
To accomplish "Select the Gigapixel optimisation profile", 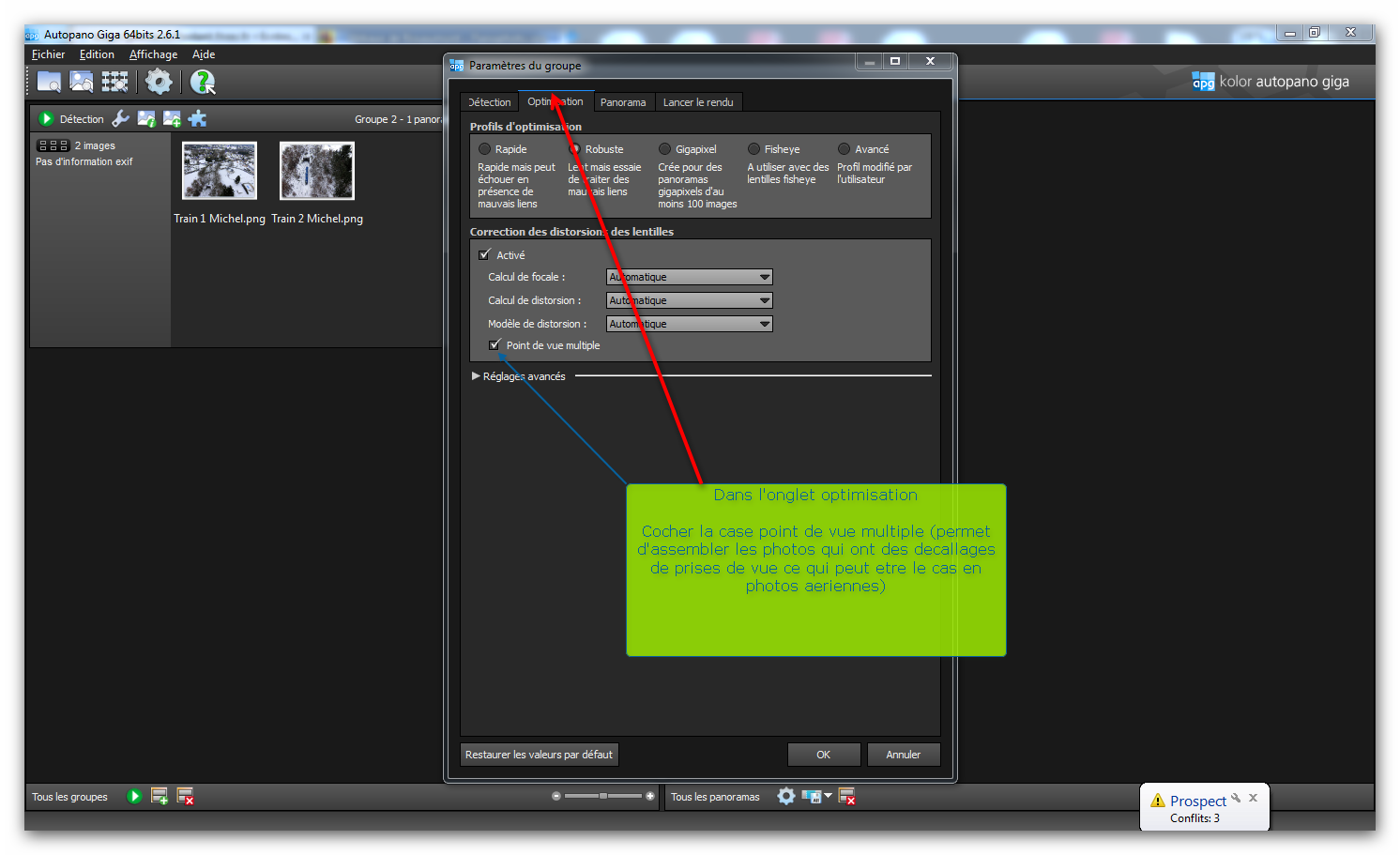I will click(664, 149).
